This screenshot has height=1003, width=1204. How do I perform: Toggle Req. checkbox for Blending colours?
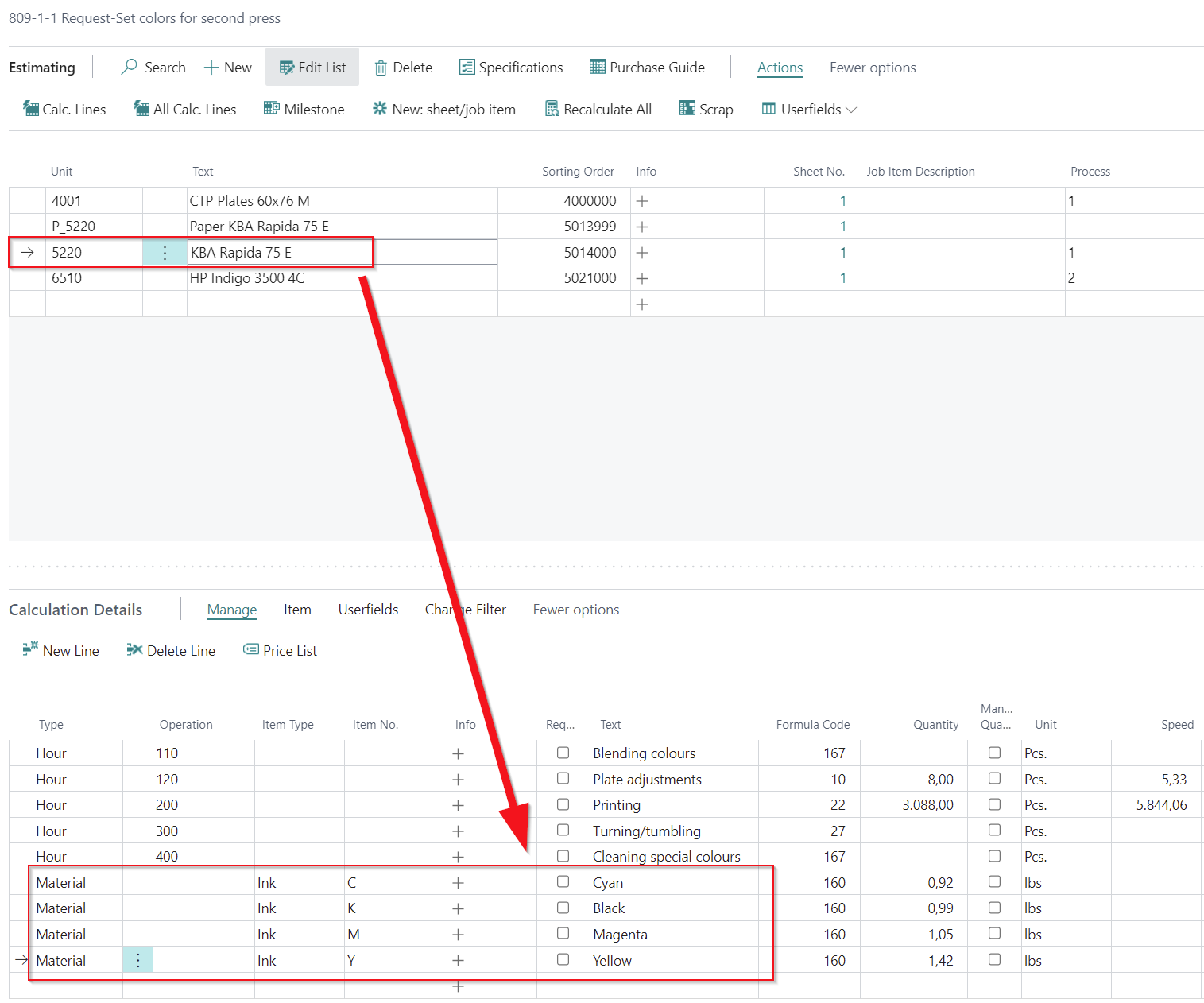tap(563, 752)
